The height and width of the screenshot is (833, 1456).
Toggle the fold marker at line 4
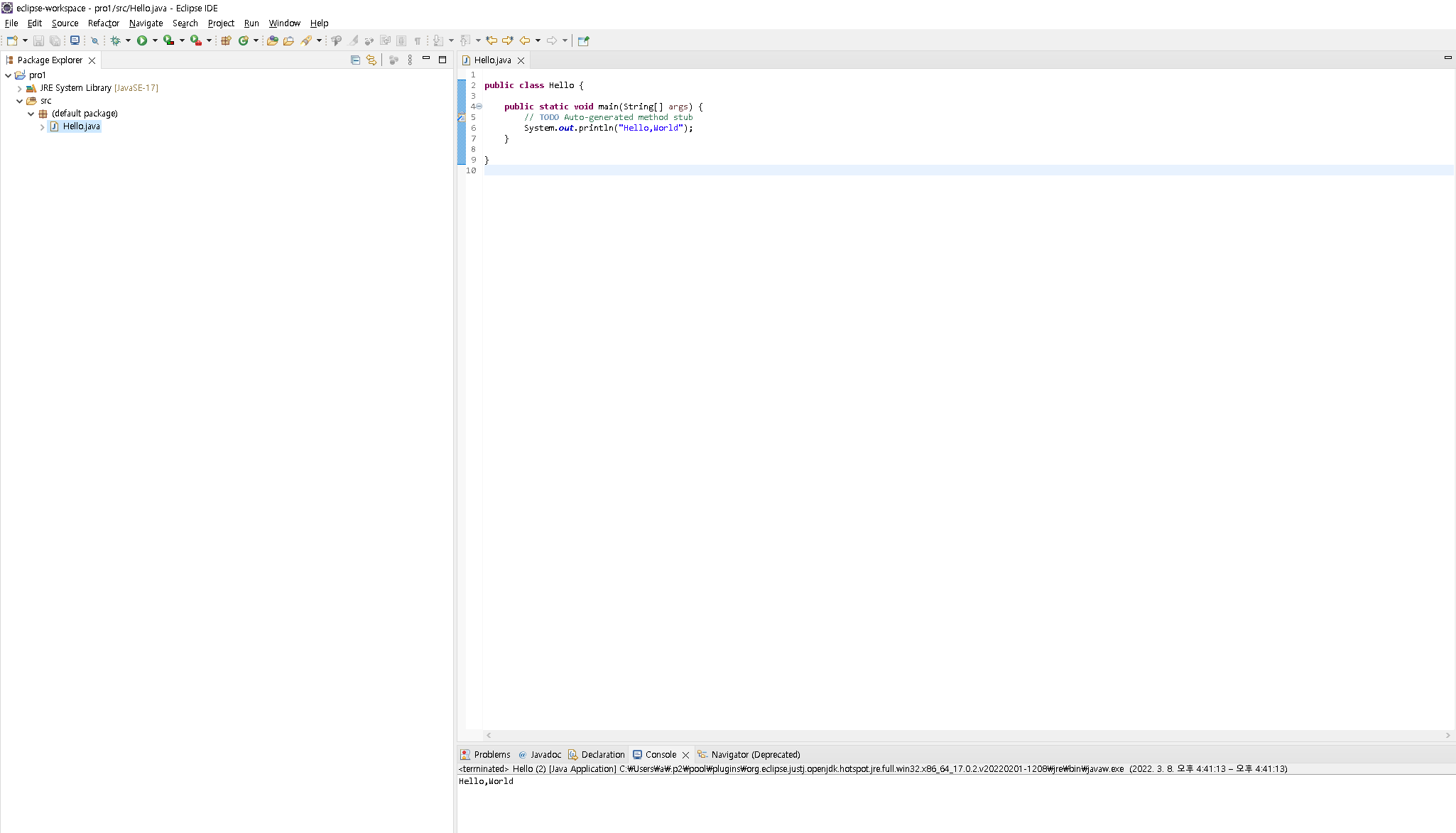pyautogui.click(x=479, y=107)
